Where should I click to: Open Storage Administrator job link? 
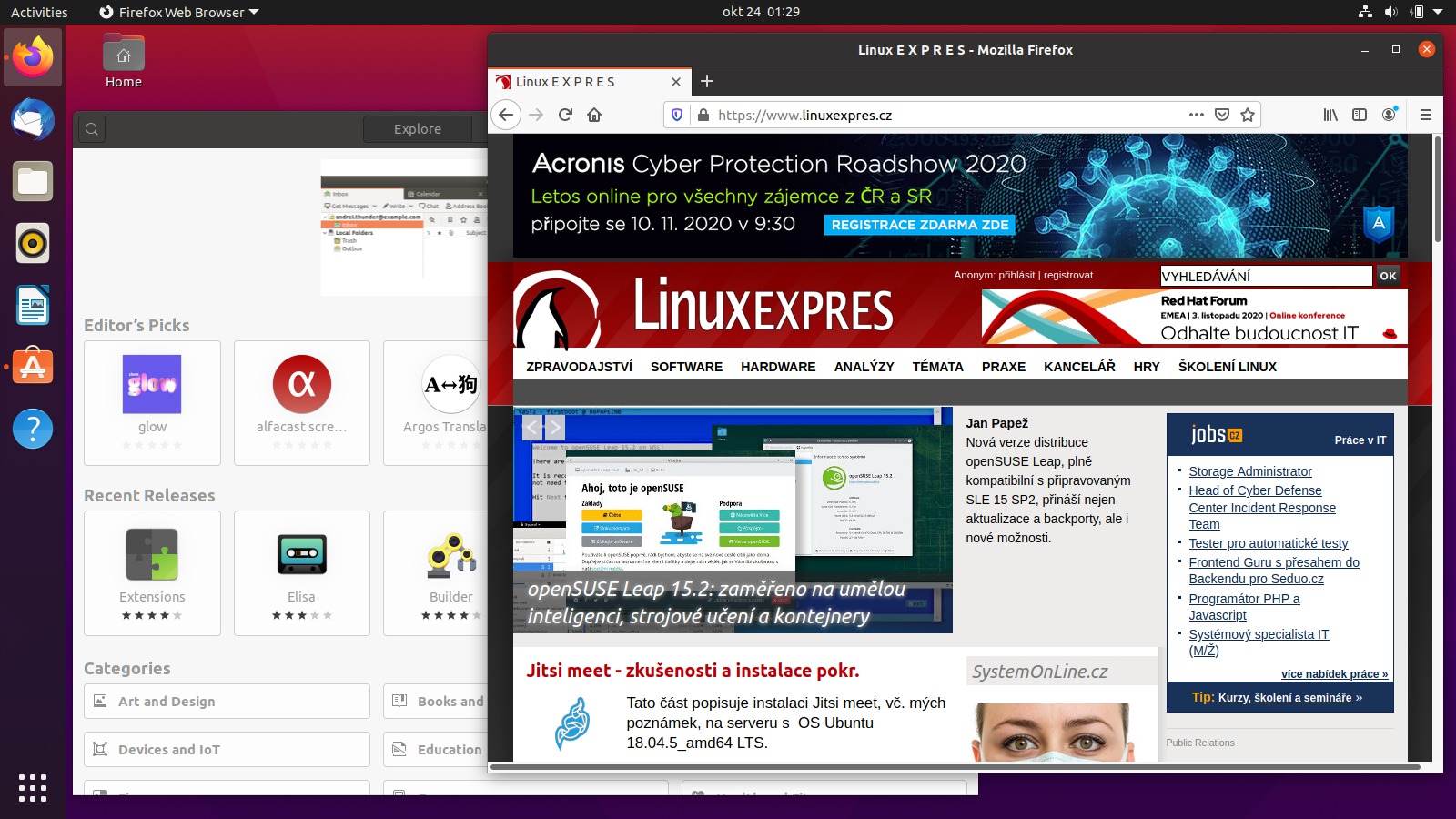(1250, 471)
